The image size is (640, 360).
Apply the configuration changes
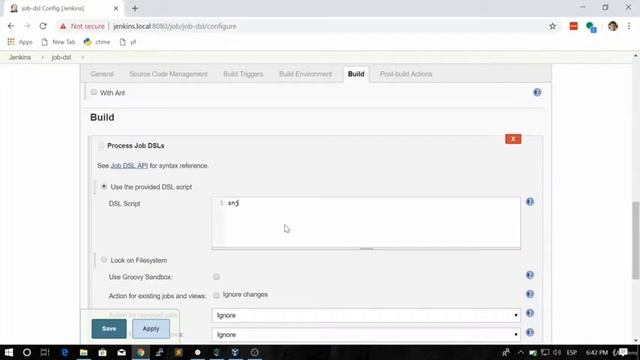151,329
